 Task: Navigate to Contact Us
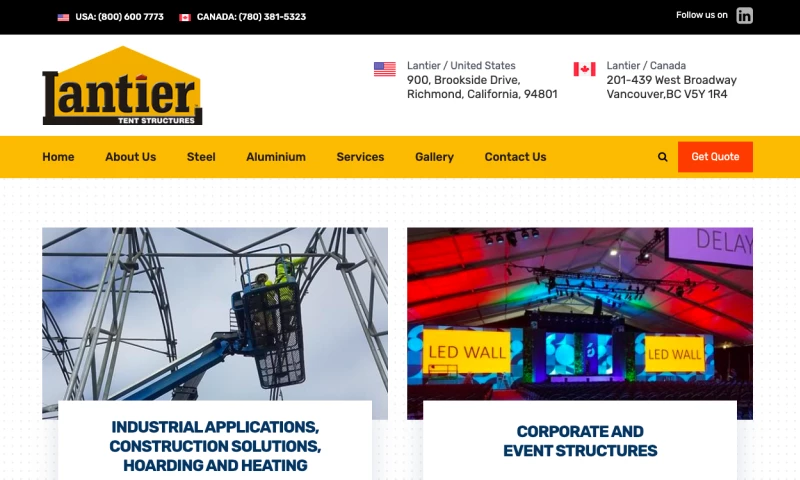515,157
